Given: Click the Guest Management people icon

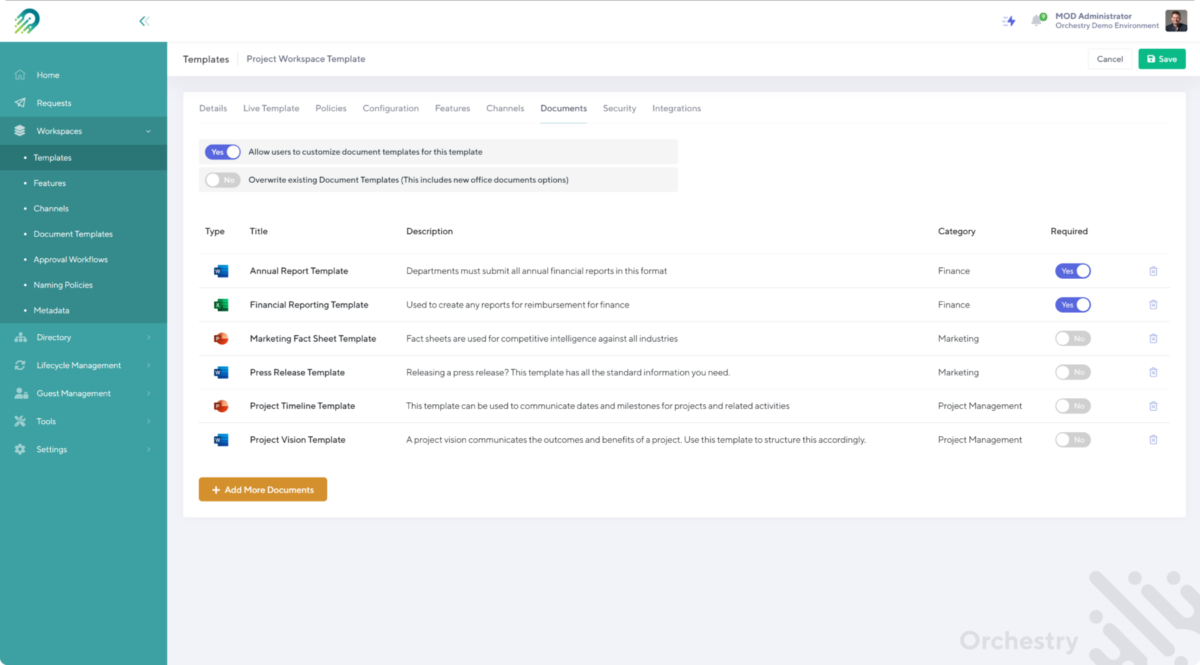Looking at the screenshot, I should click(x=20, y=393).
